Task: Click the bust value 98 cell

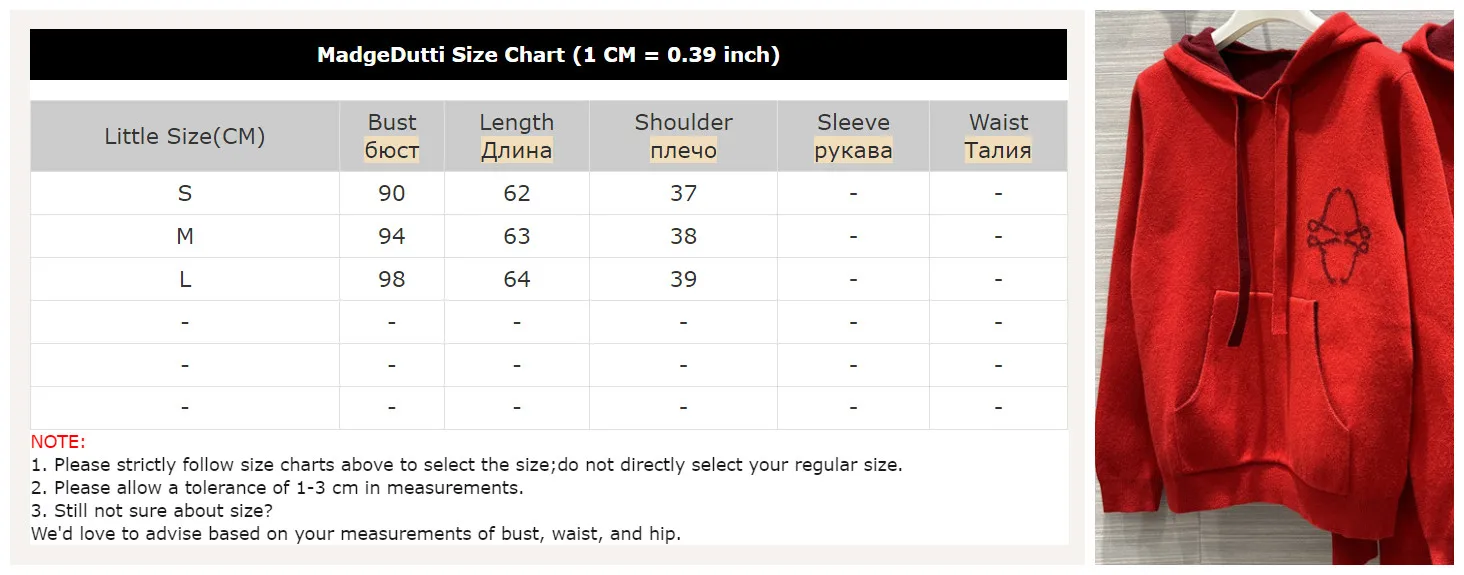Action: tap(391, 279)
